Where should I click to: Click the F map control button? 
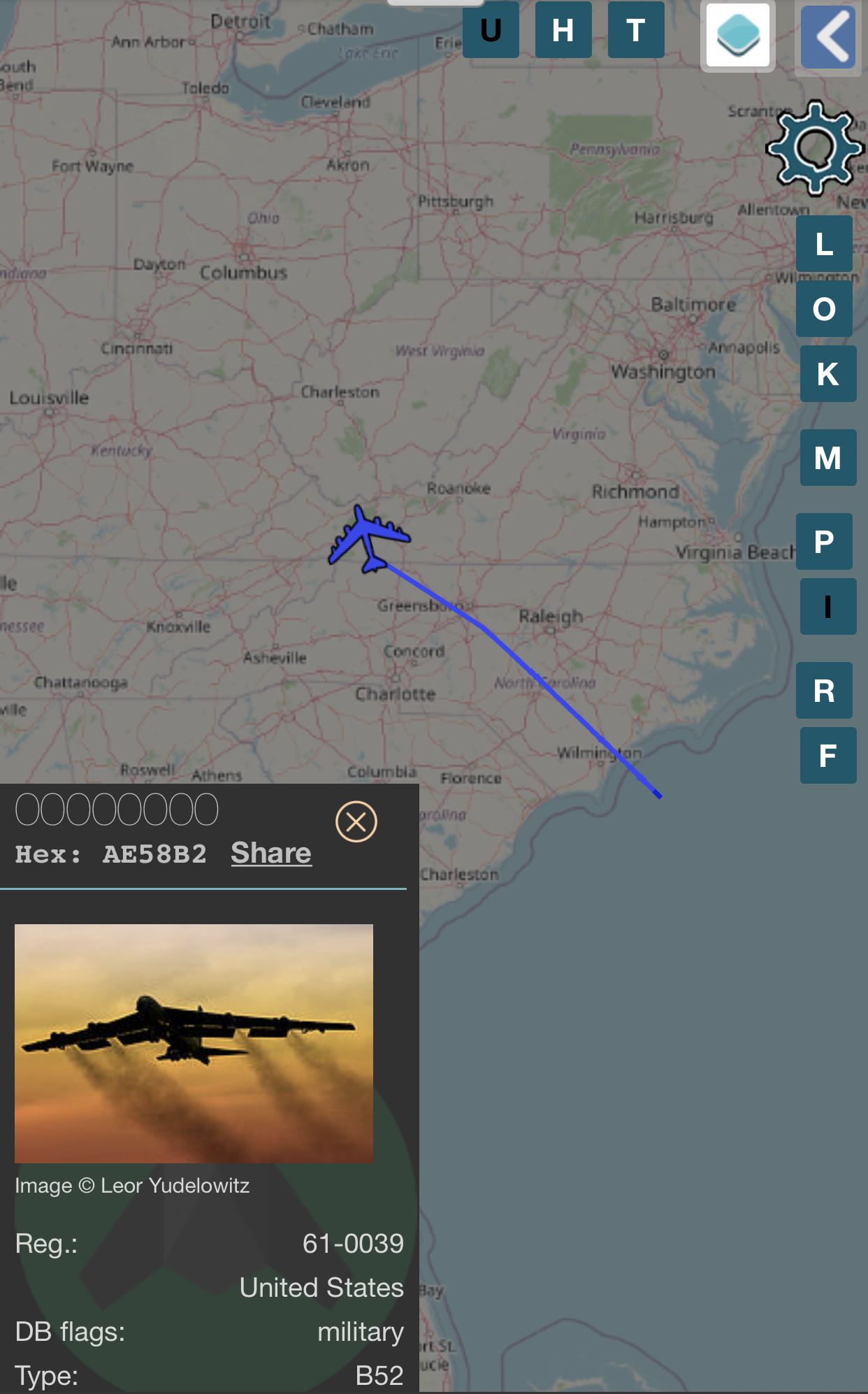[828, 756]
